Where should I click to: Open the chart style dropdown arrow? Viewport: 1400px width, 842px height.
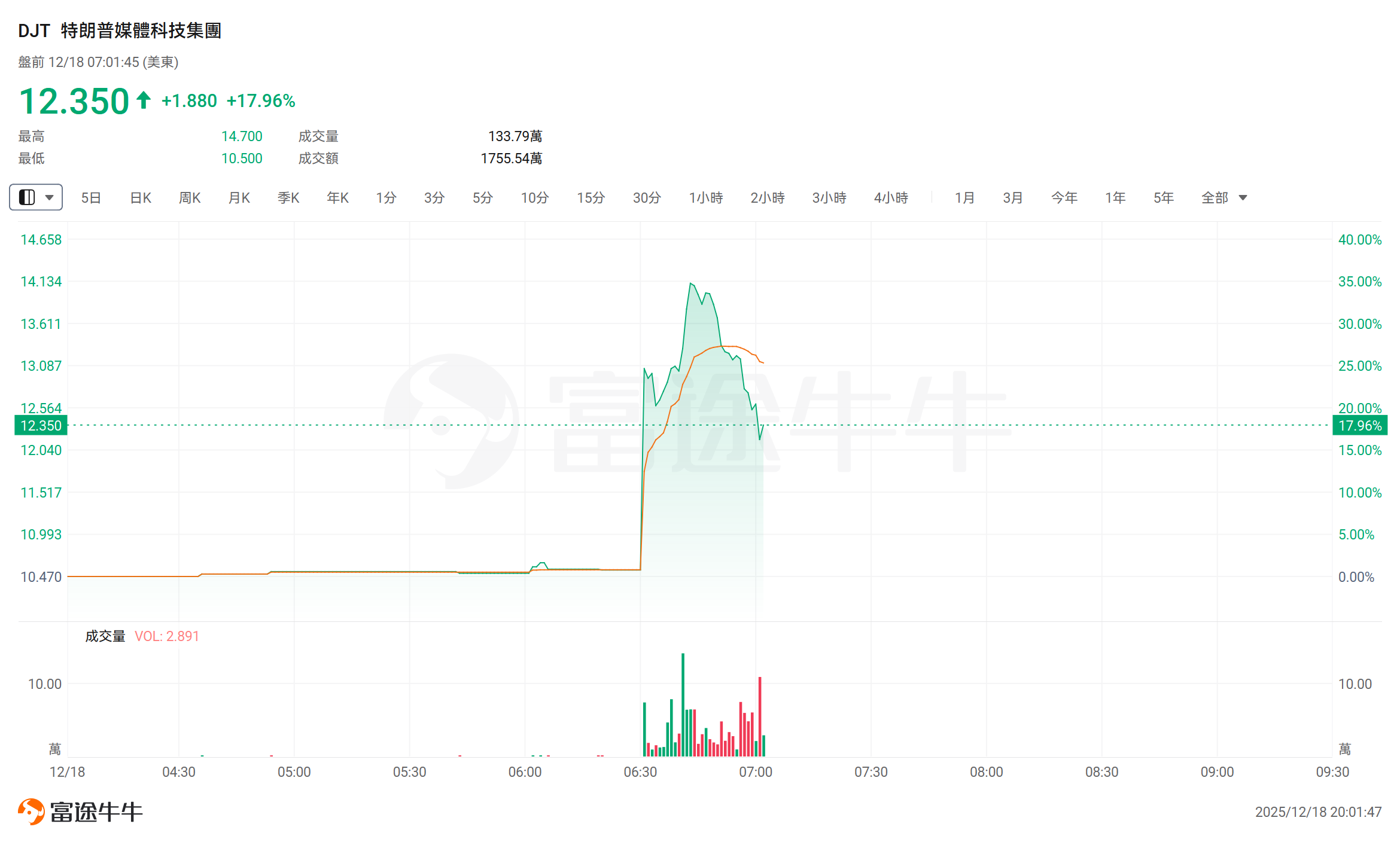point(50,197)
